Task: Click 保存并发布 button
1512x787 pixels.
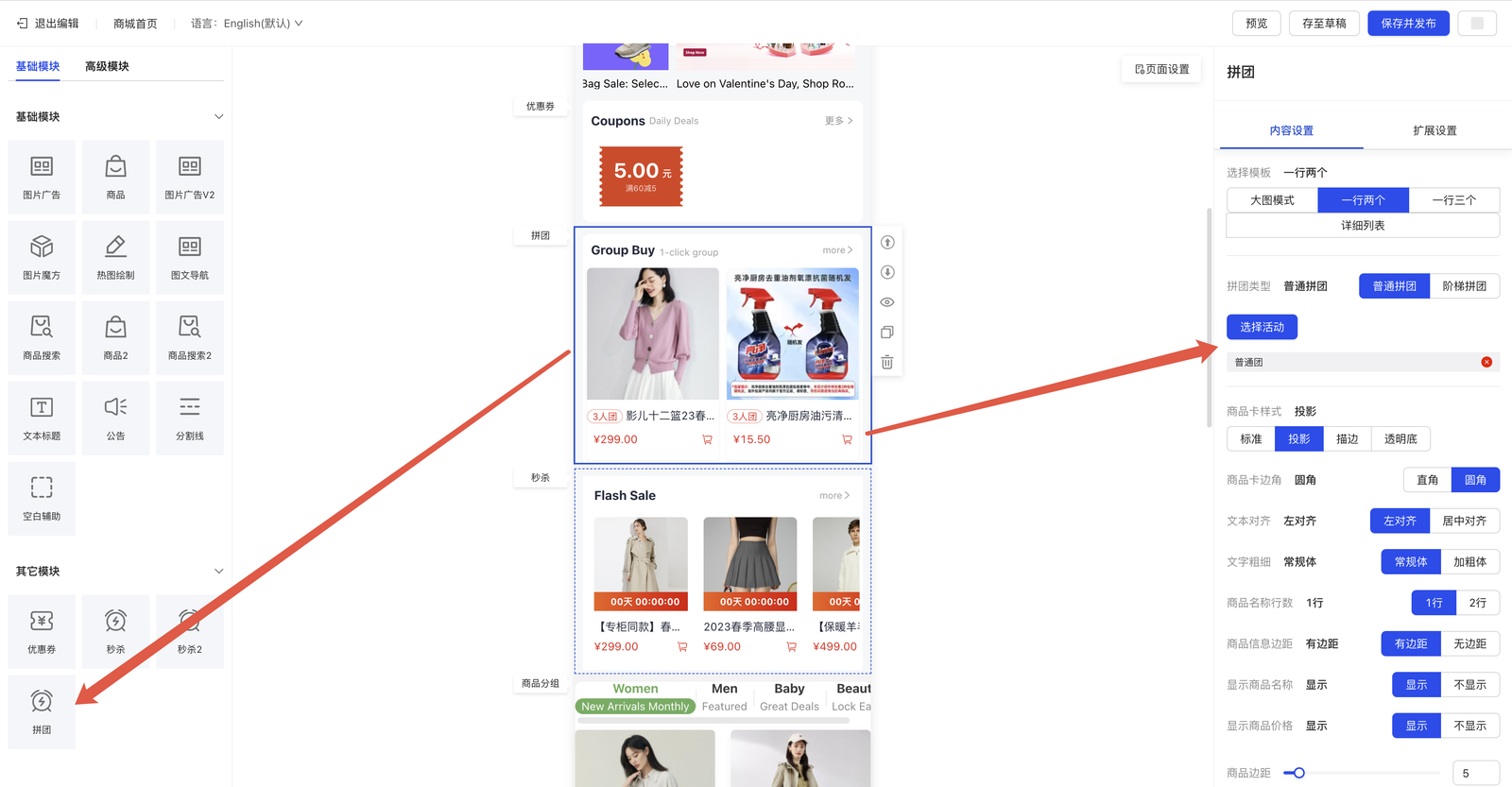Action: coord(1408,24)
